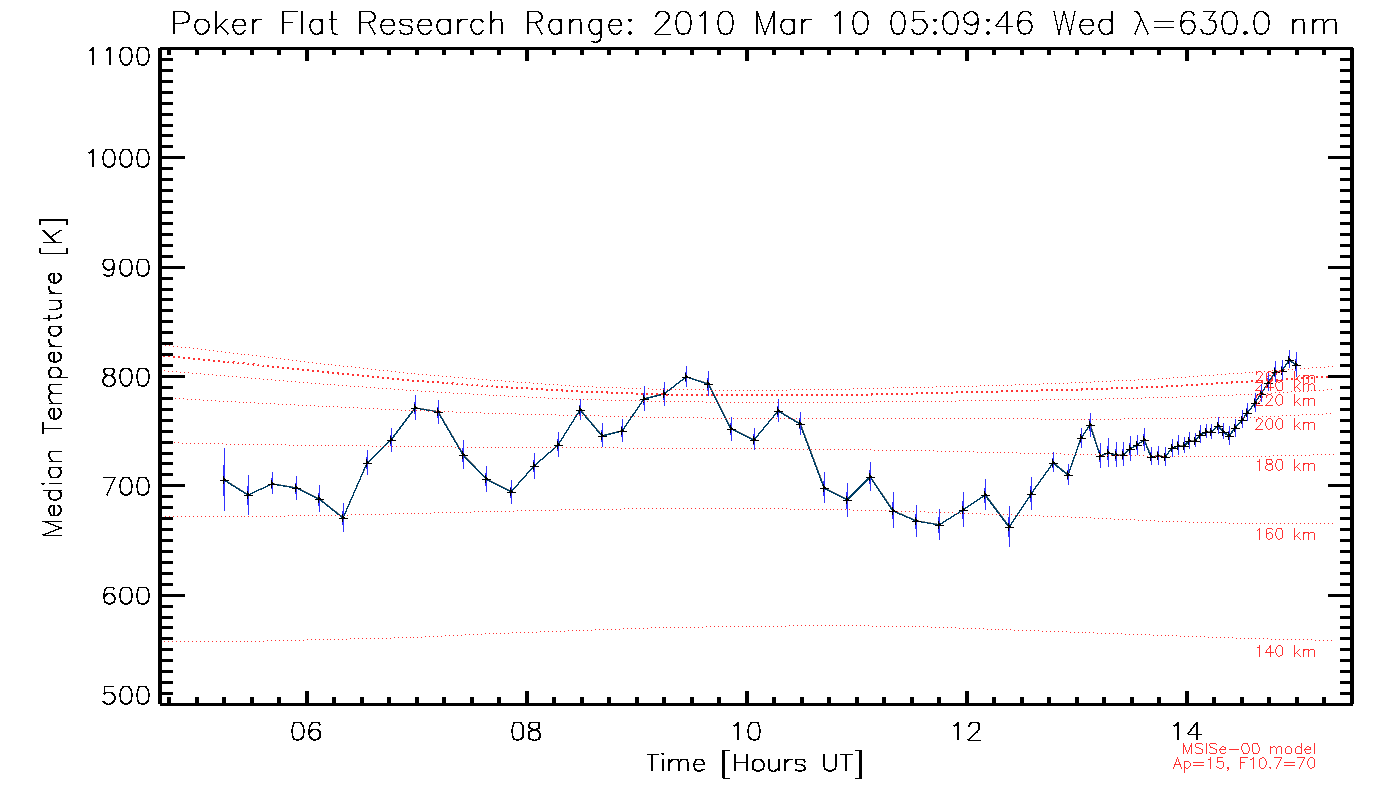Select the red 180 km altitude label

pos(1285,466)
